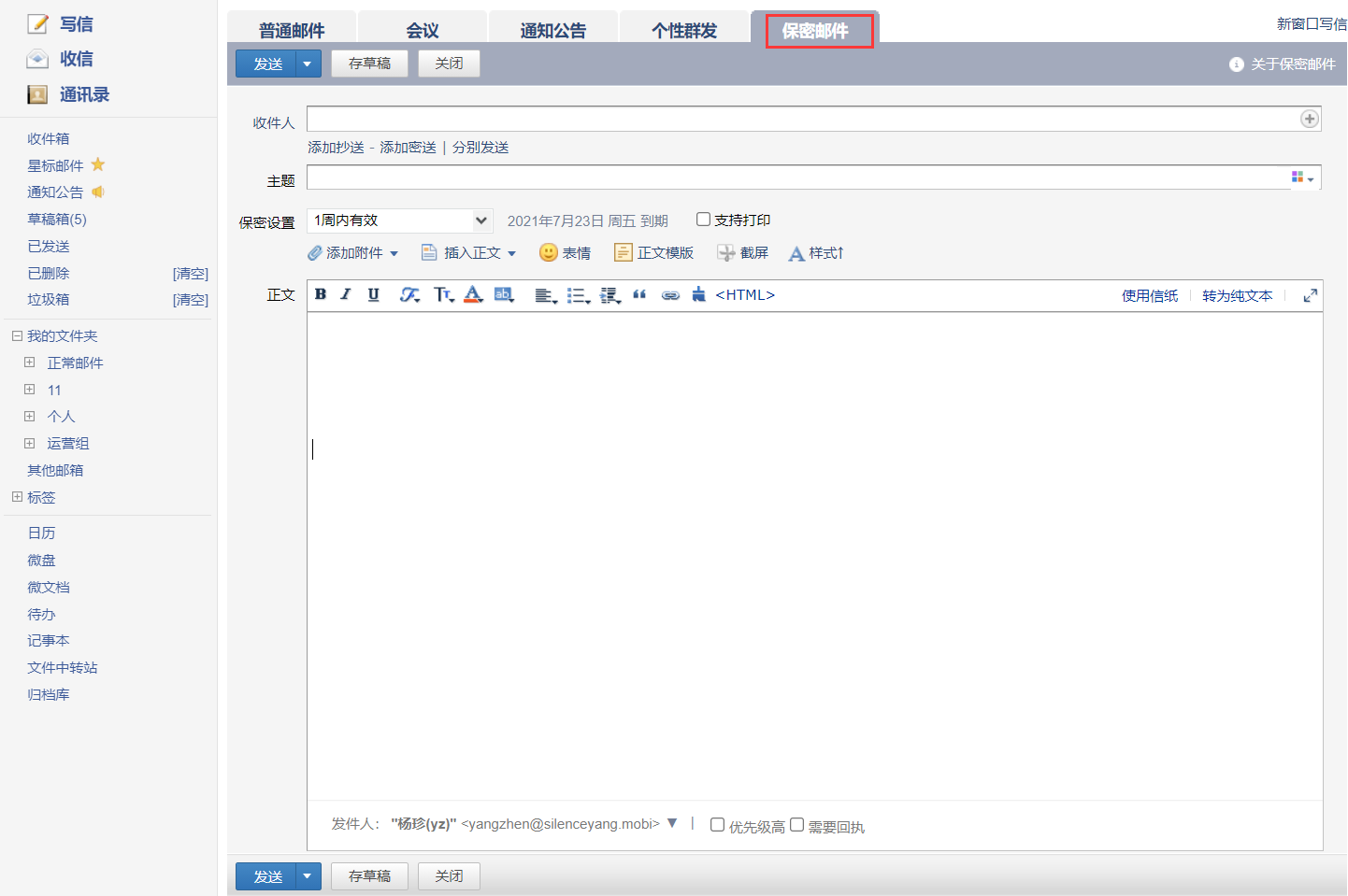
Task: Open the emoticon (表情) picker
Action: [x=565, y=253]
